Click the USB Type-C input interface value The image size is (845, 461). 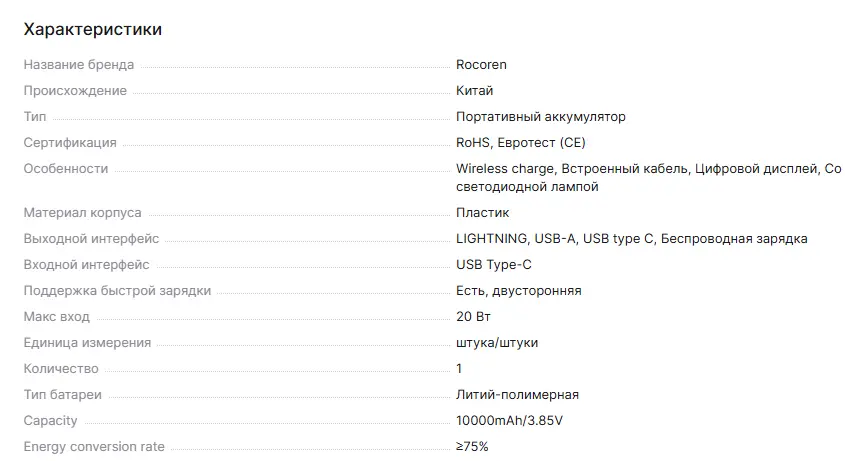click(496, 265)
